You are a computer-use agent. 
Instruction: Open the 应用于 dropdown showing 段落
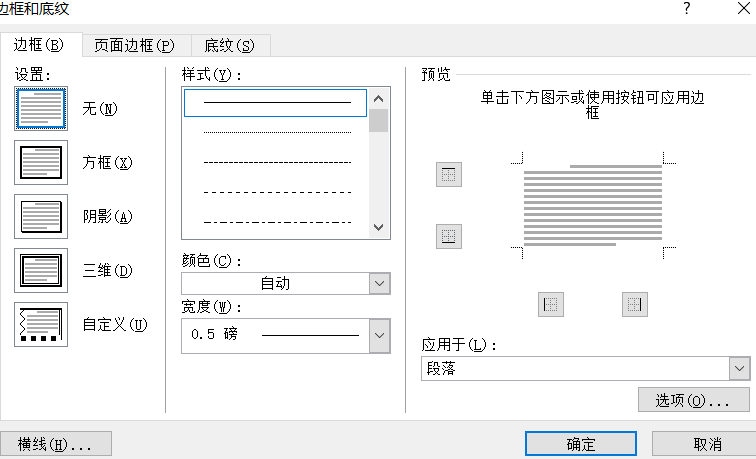click(x=586, y=369)
